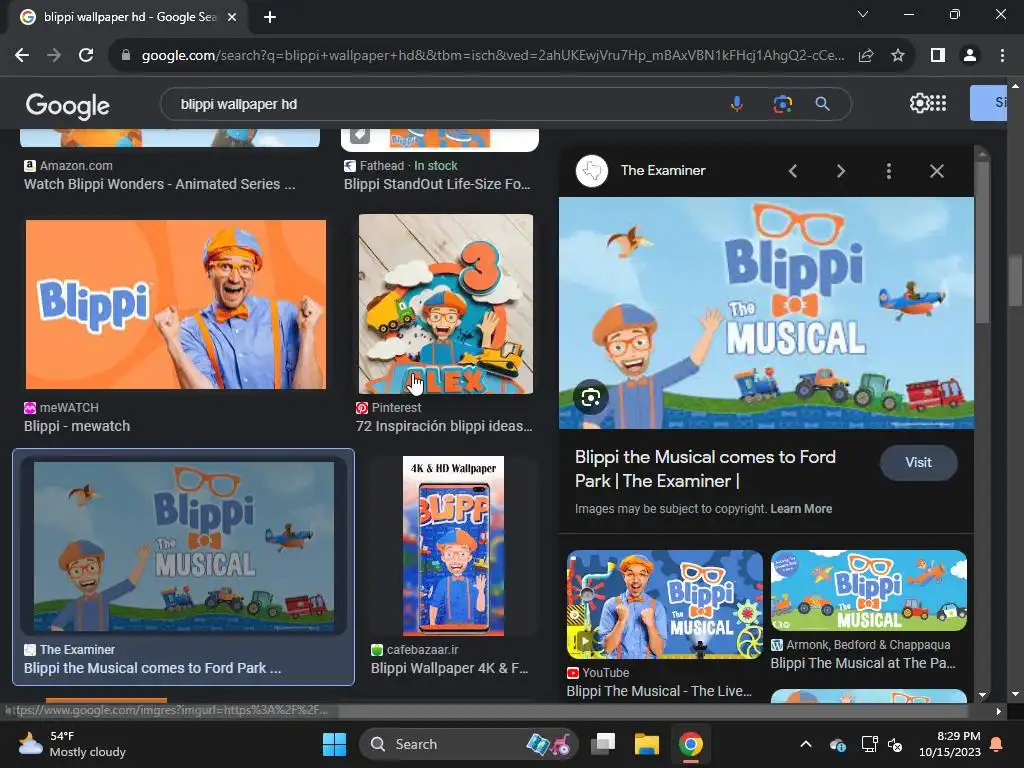The height and width of the screenshot is (768, 1024).
Task: Open Blippi The Musical at The Pa... title
Action: [863, 664]
